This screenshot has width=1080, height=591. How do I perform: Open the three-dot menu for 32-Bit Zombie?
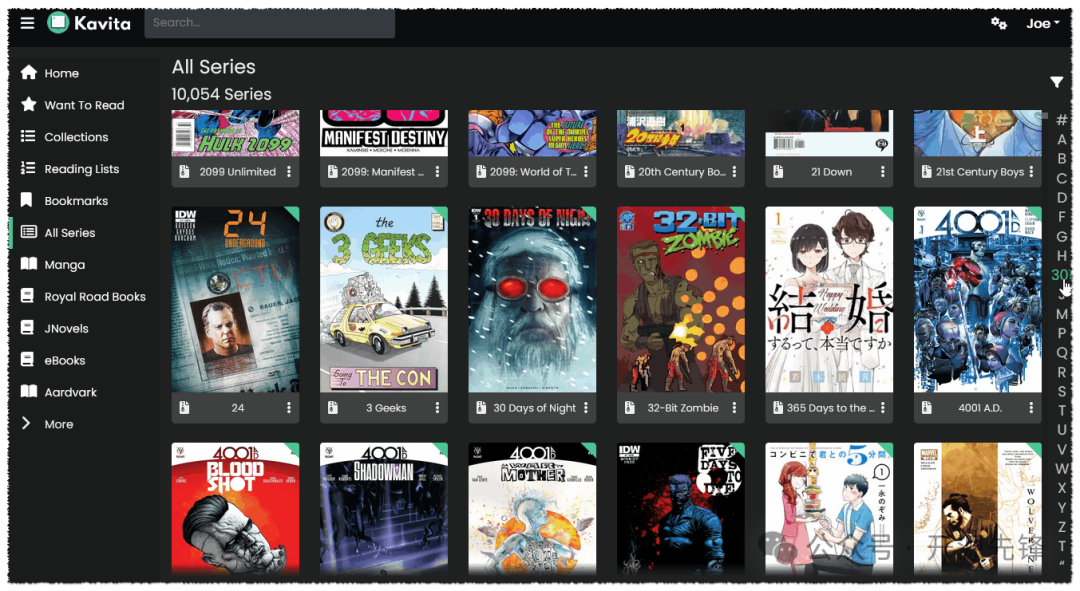coord(734,408)
